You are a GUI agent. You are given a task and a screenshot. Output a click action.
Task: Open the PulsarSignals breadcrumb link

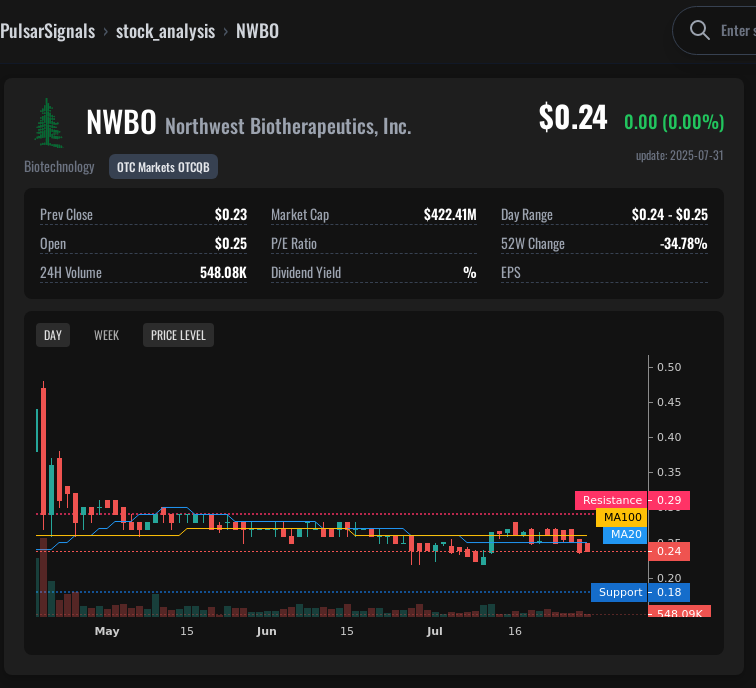click(48, 31)
